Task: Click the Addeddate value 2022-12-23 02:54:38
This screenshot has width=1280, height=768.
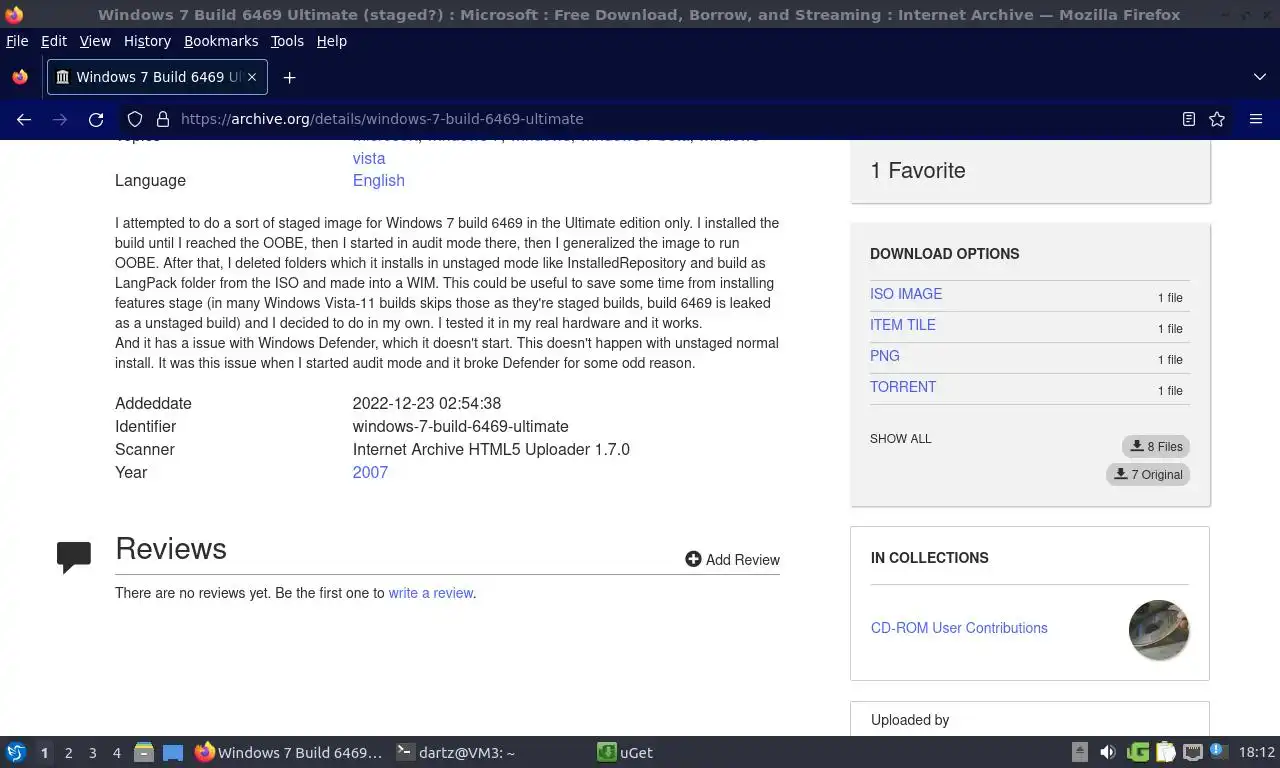Action: pos(427,404)
